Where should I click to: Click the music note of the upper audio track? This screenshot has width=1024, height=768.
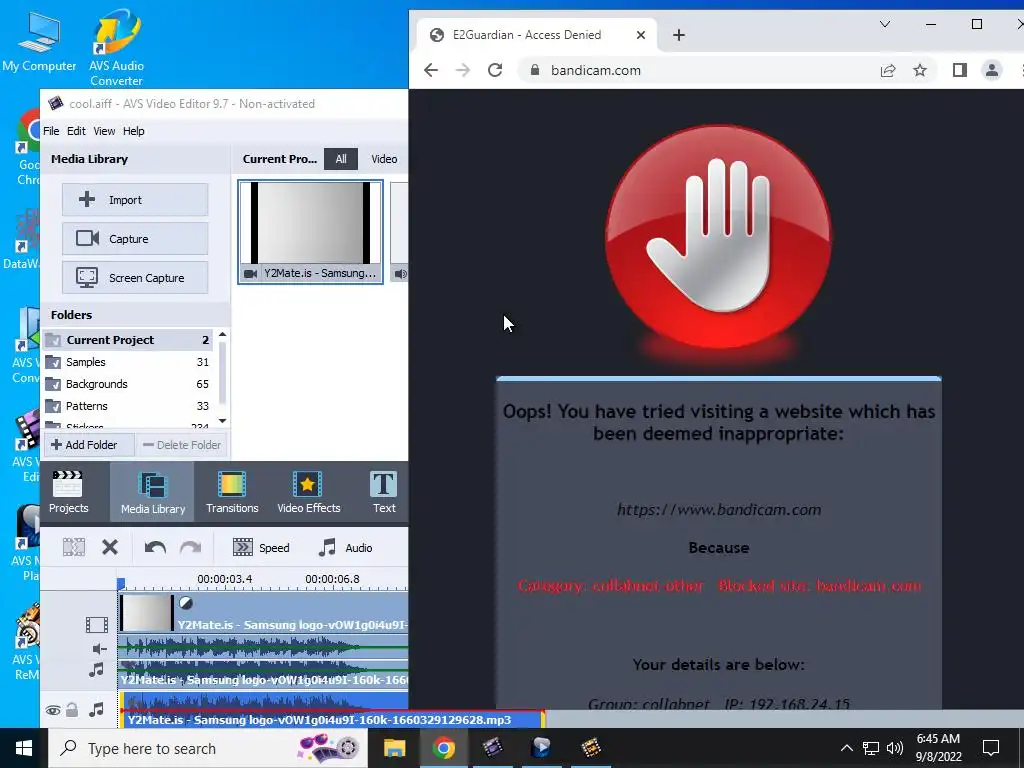pos(97,670)
